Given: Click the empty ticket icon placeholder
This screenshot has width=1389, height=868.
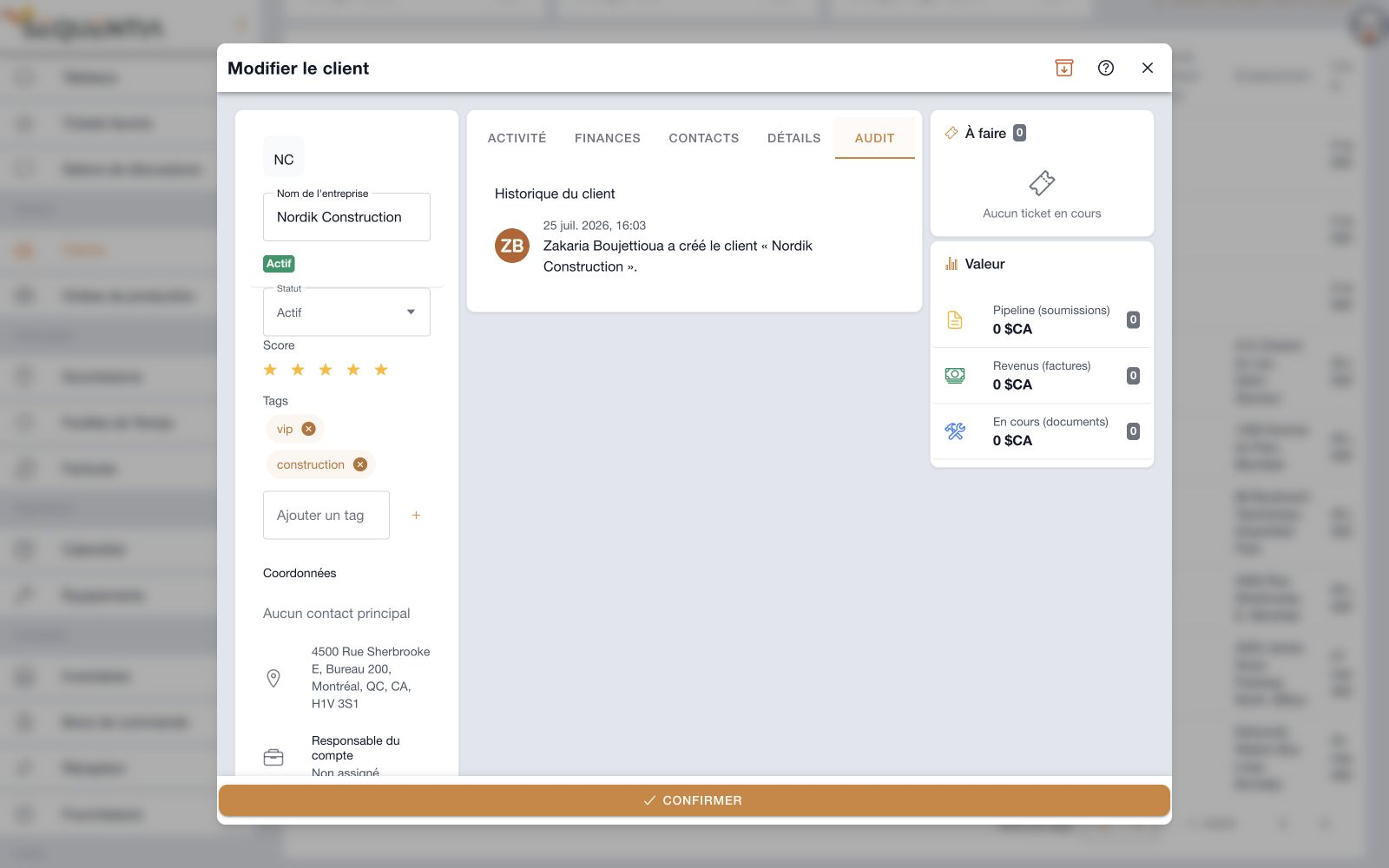Looking at the screenshot, I should (1042, 183).
